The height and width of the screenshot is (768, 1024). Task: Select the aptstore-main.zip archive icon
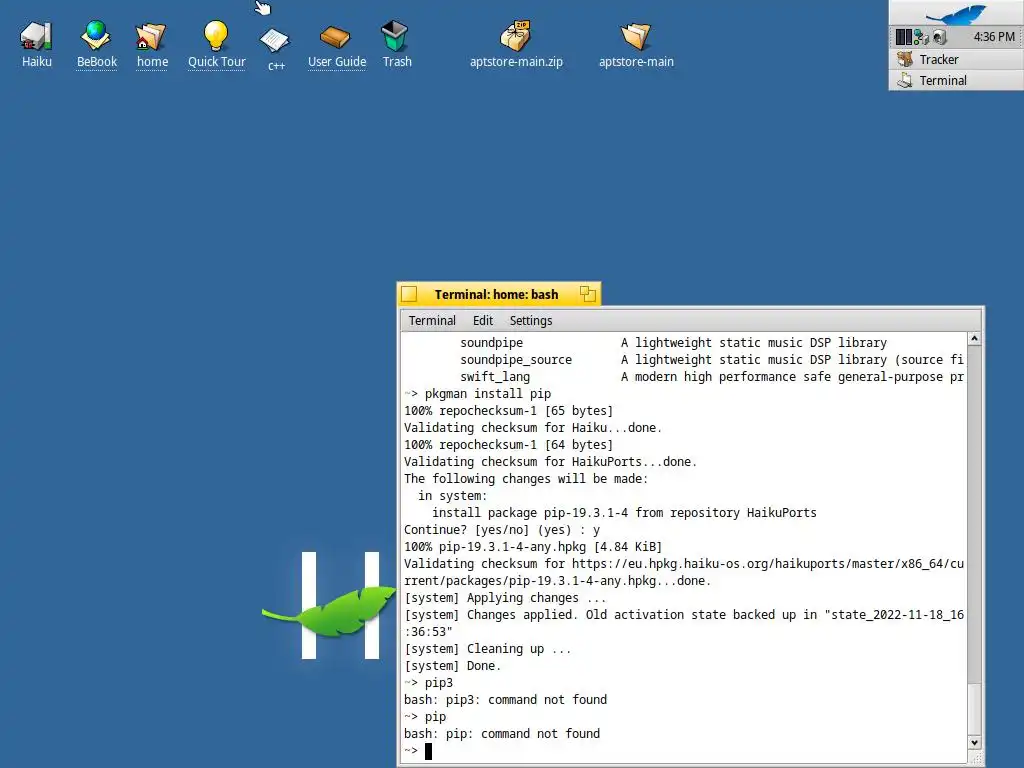pos(515,37)
